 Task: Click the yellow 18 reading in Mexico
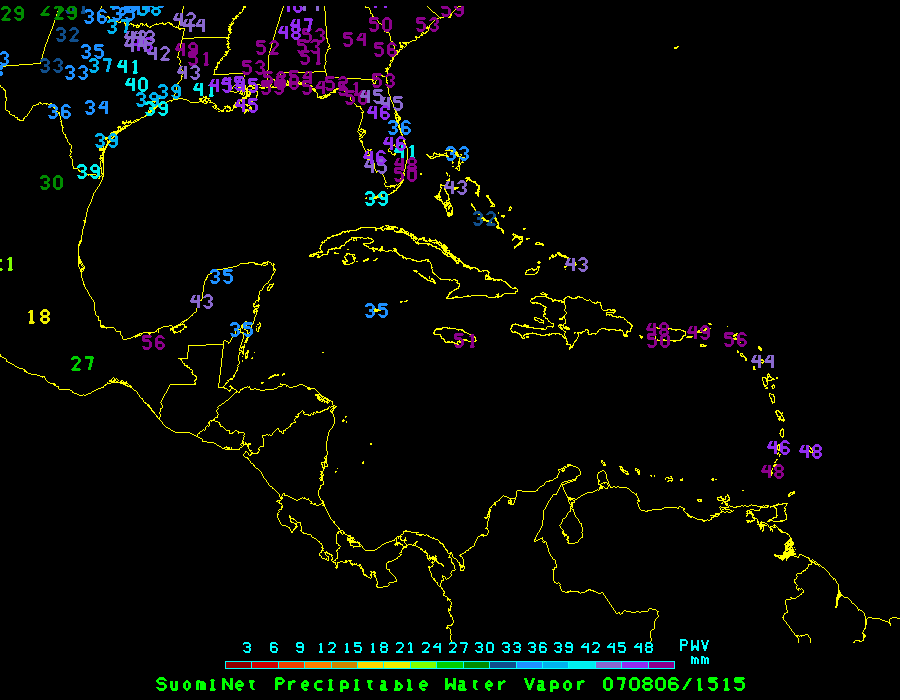coord(38,317)
